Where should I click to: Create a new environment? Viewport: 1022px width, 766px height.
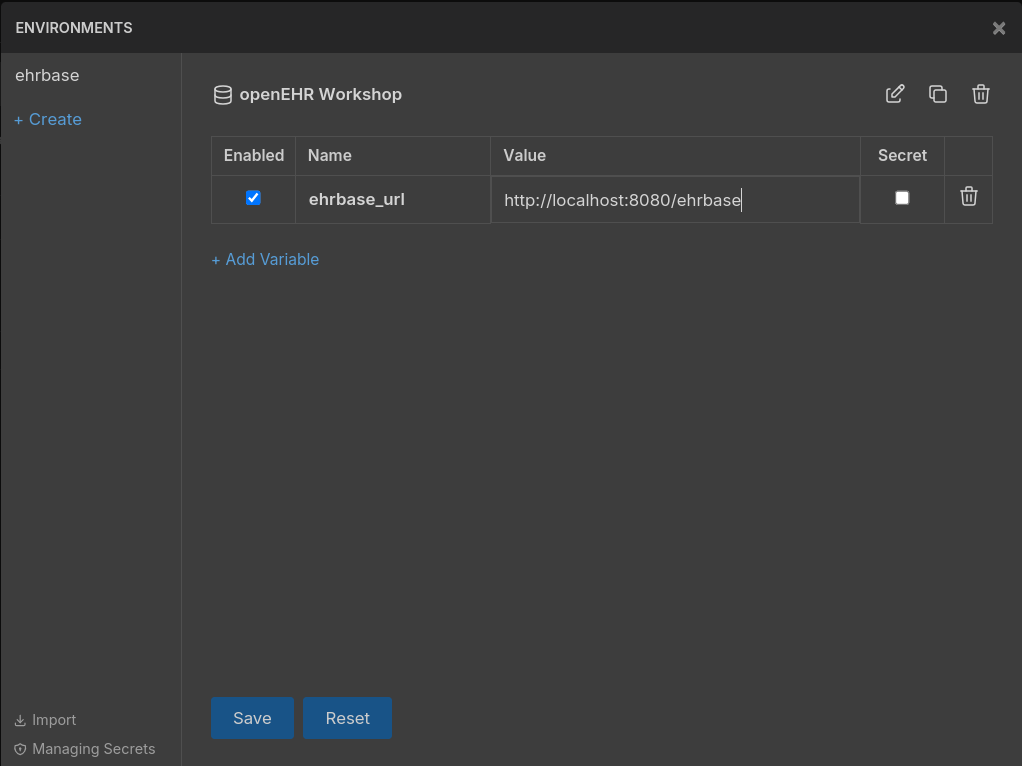click(48, 119)
